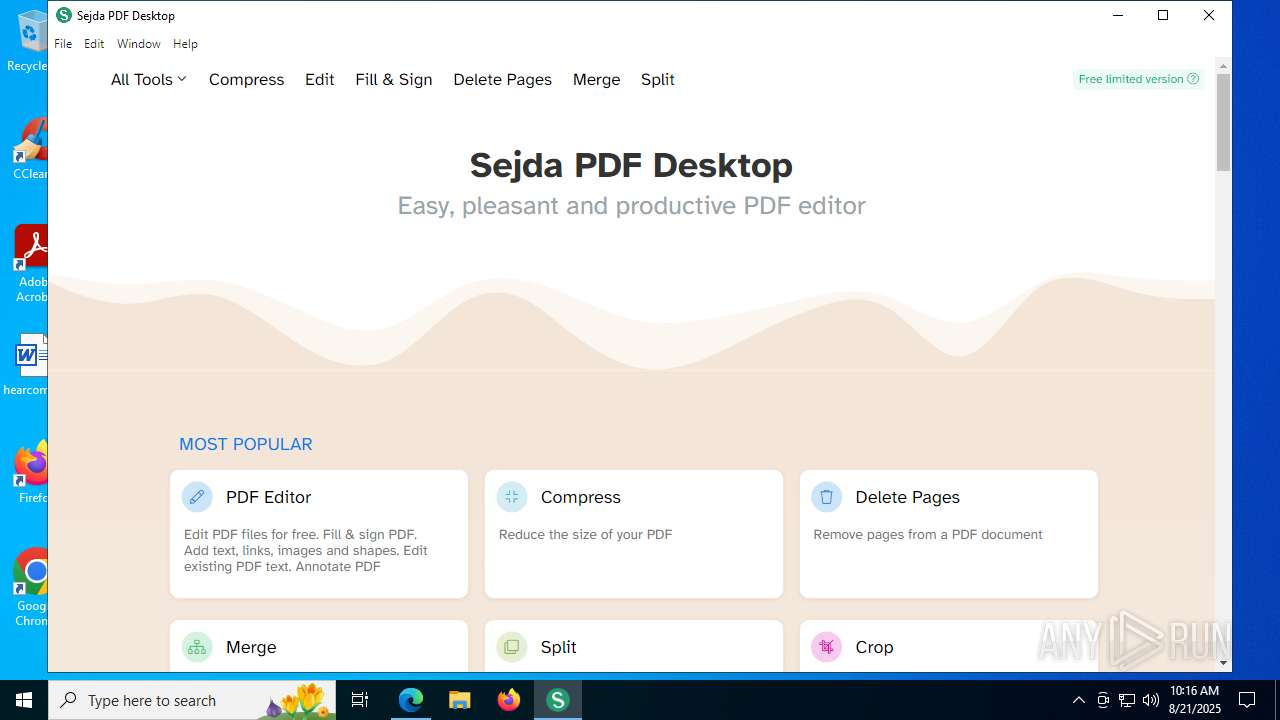
Task: Launch Firefox from taskbar
Action: point(508,700)
